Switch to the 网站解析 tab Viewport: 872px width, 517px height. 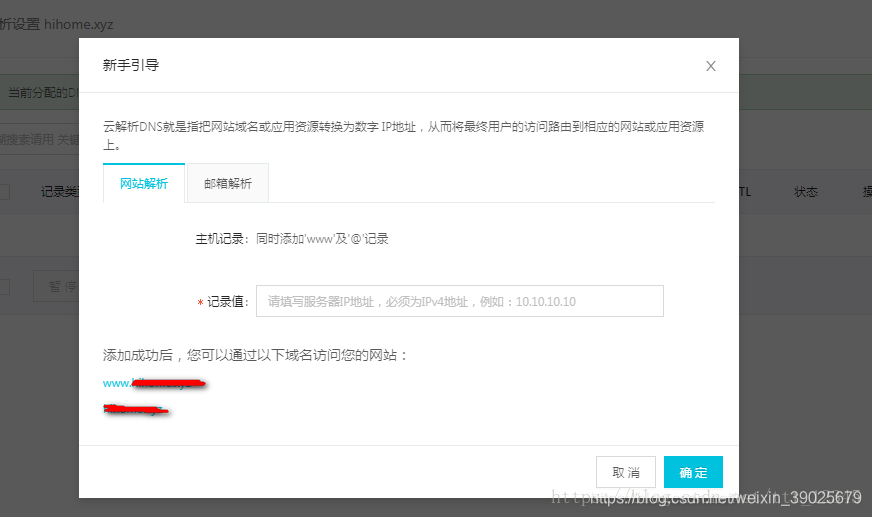[x=144, y=183]
